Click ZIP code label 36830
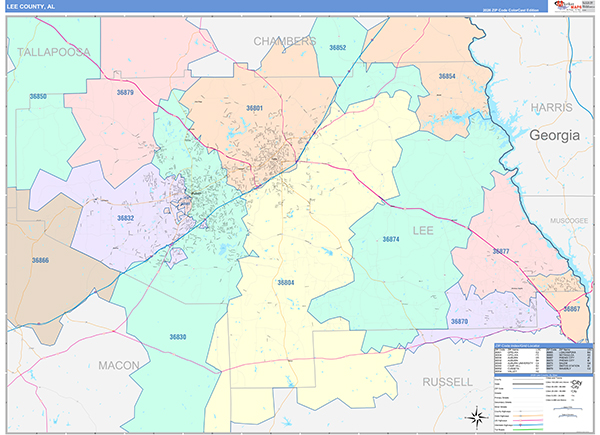The height and width of the screenshot is (435, 600). pos(178,337)
